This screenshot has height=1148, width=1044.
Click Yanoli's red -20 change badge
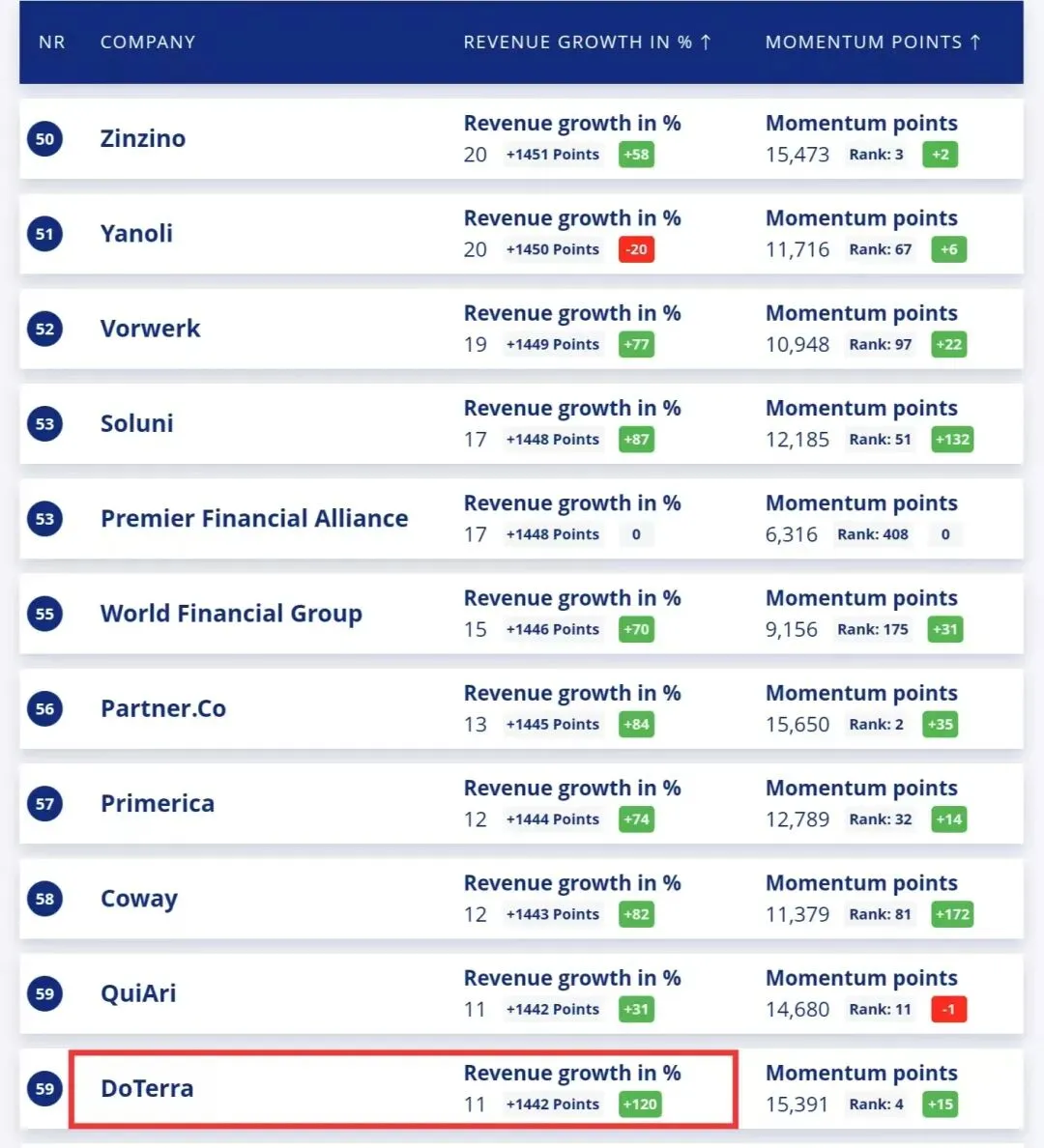(636, 249)
